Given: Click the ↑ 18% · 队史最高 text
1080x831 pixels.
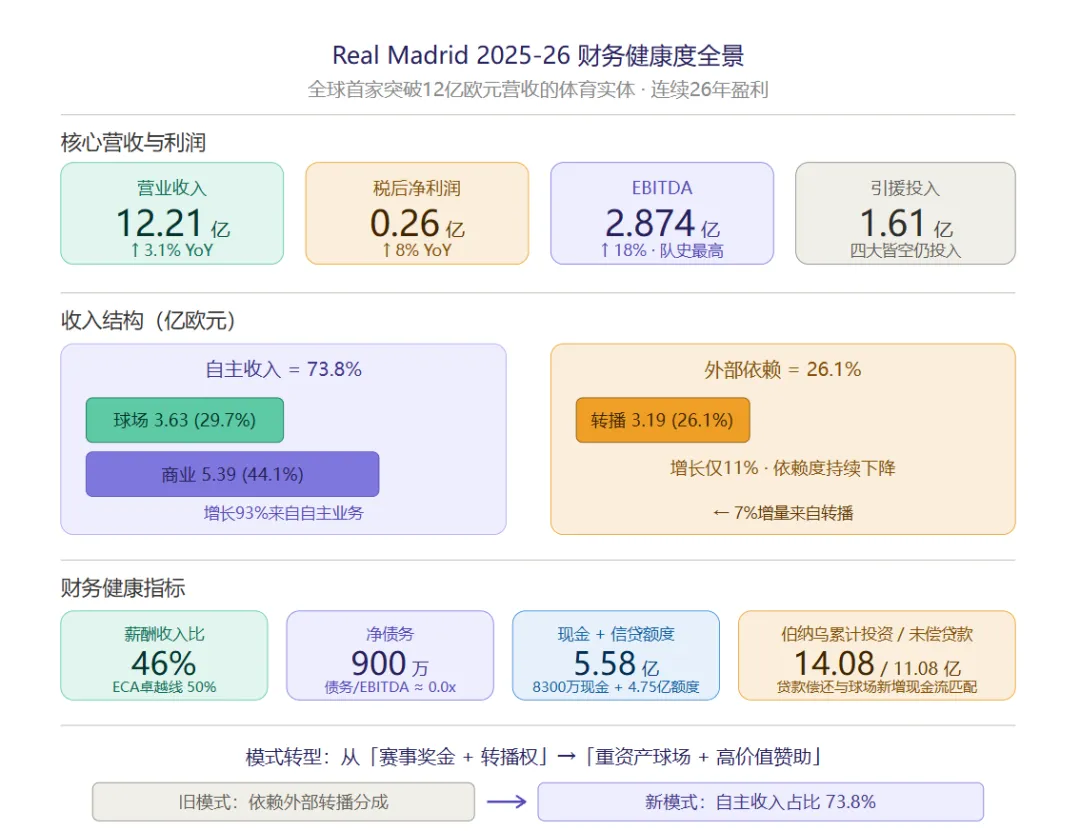Looking at the screenshot, I should coord(662,250).
